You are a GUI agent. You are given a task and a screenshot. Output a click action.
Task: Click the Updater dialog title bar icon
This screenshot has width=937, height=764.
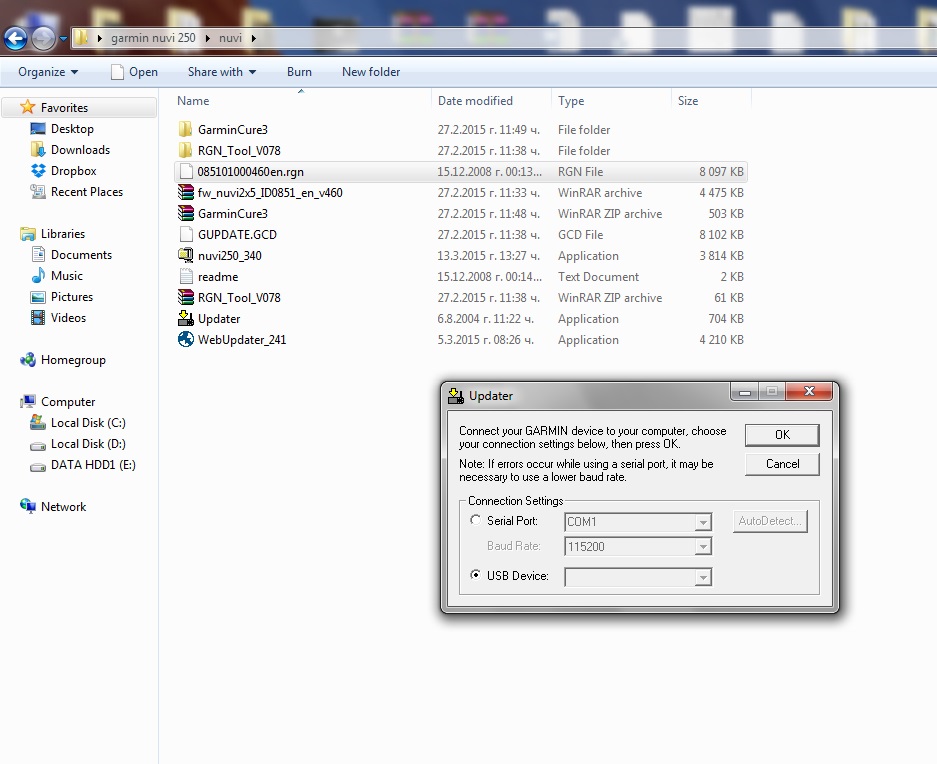point(456,395)
